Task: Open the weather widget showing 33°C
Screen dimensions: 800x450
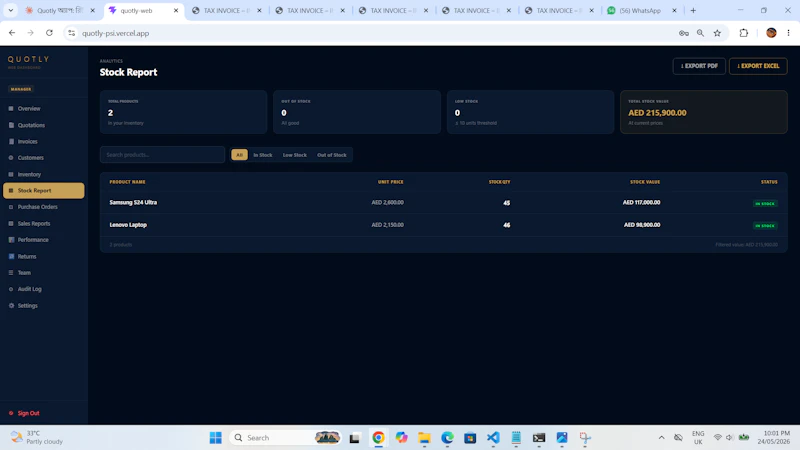Action: click(x=37, y=437)
